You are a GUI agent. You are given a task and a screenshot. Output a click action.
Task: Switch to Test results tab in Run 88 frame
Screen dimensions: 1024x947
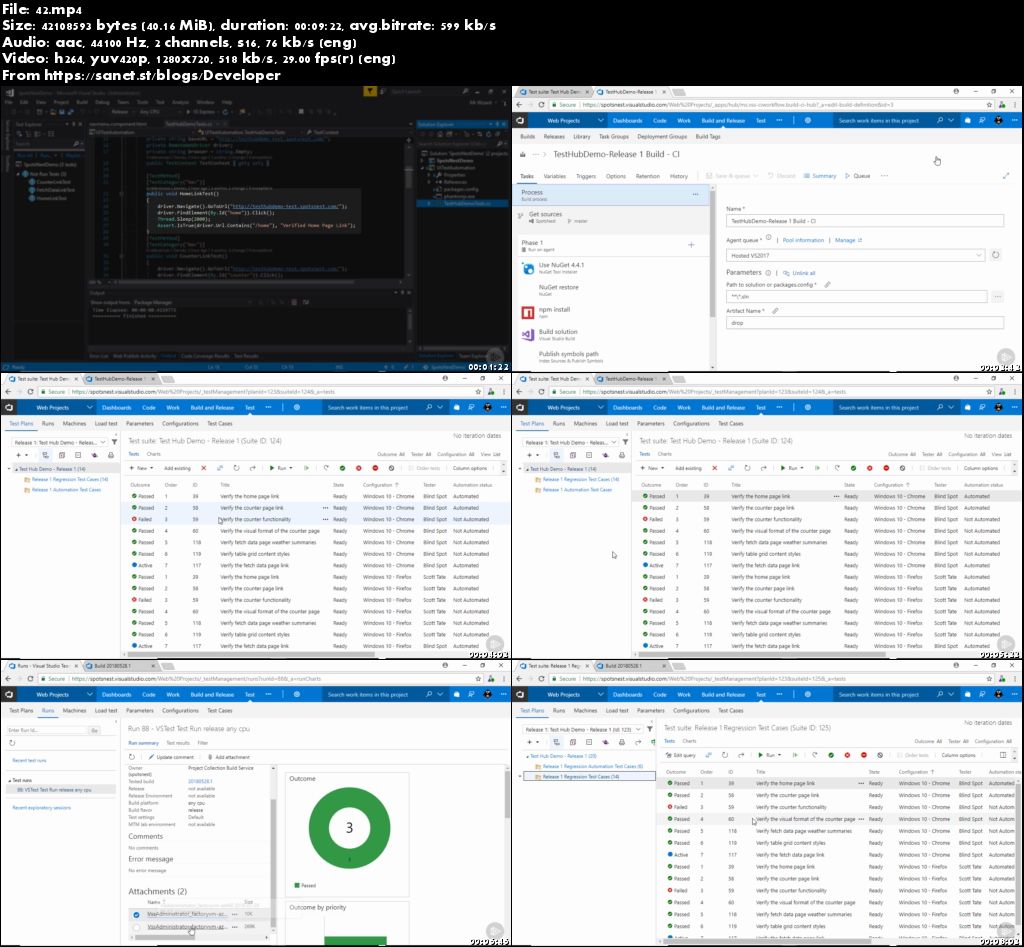tap(178, 743)
